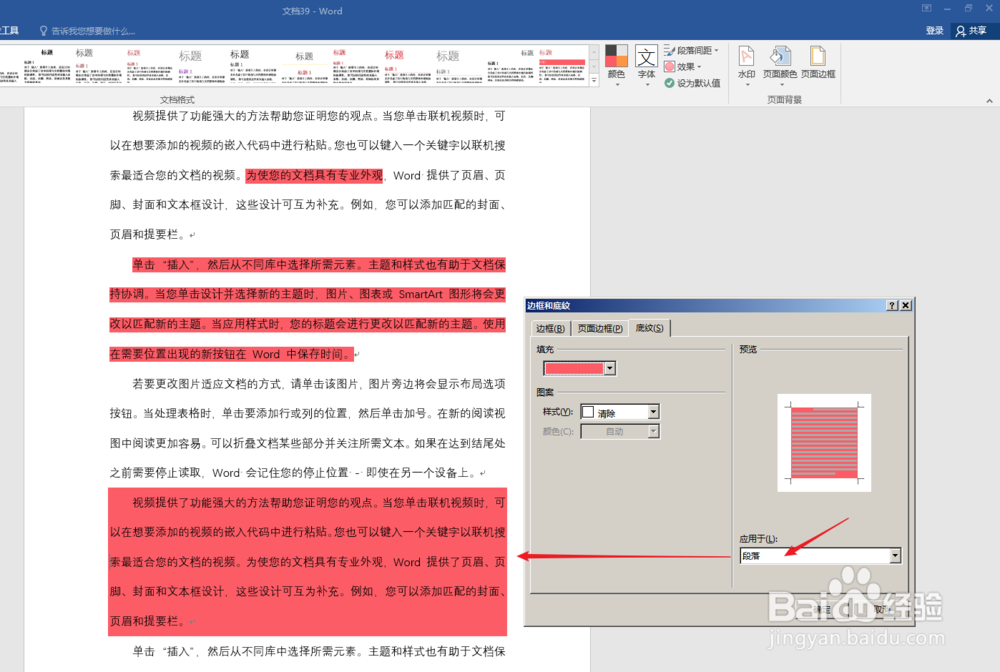Switch to the 页面边框(P) tab in dialog
Viewport: 1000px width, 672px height.
click(599, 328)
